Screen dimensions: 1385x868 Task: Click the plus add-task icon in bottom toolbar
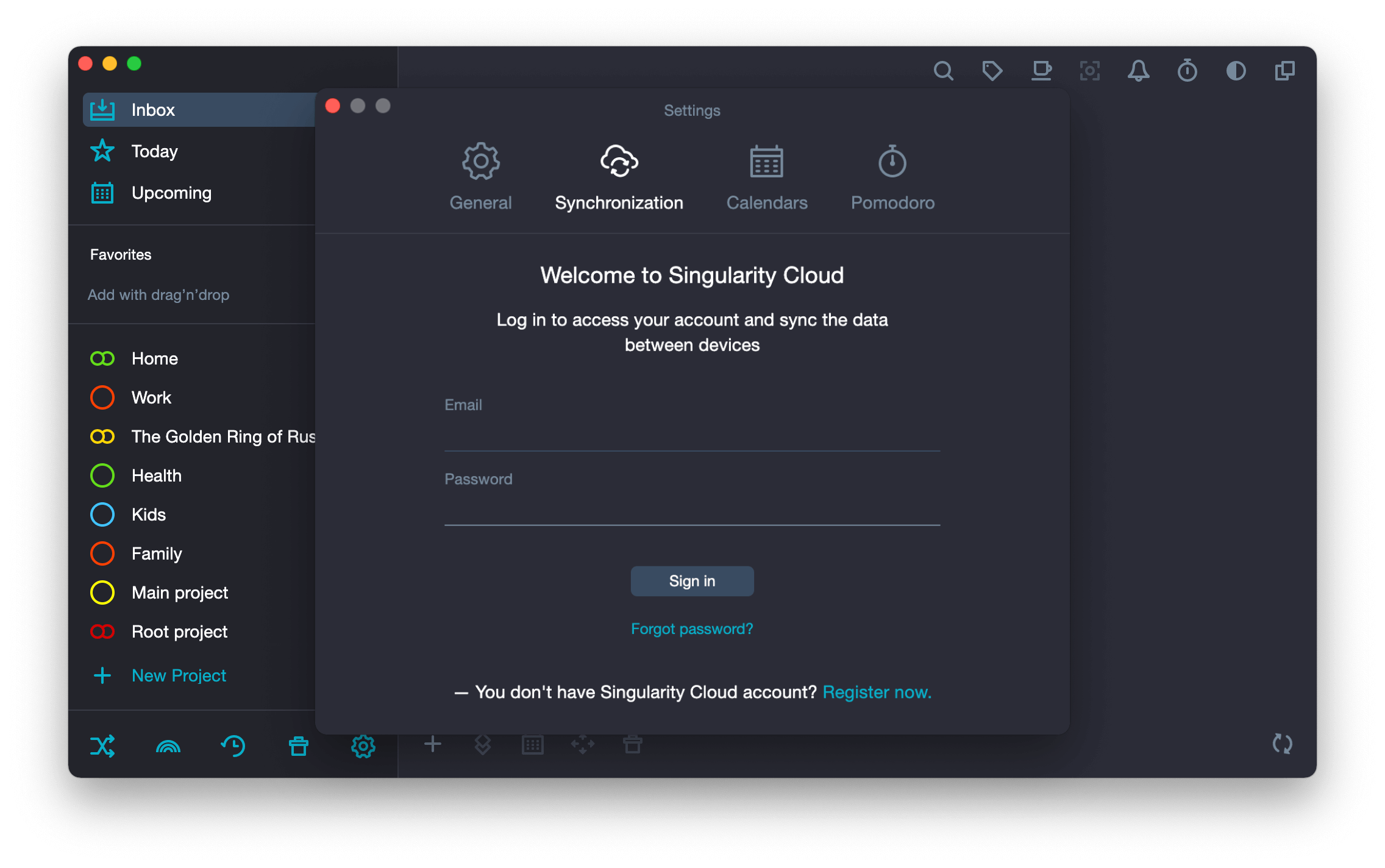coord(432,744)
